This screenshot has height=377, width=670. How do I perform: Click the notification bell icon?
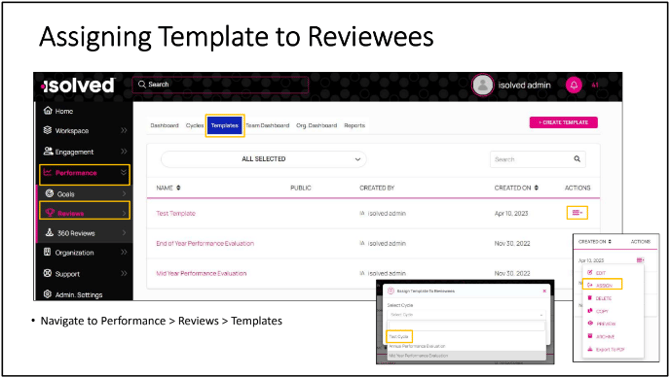coord(574,85)
